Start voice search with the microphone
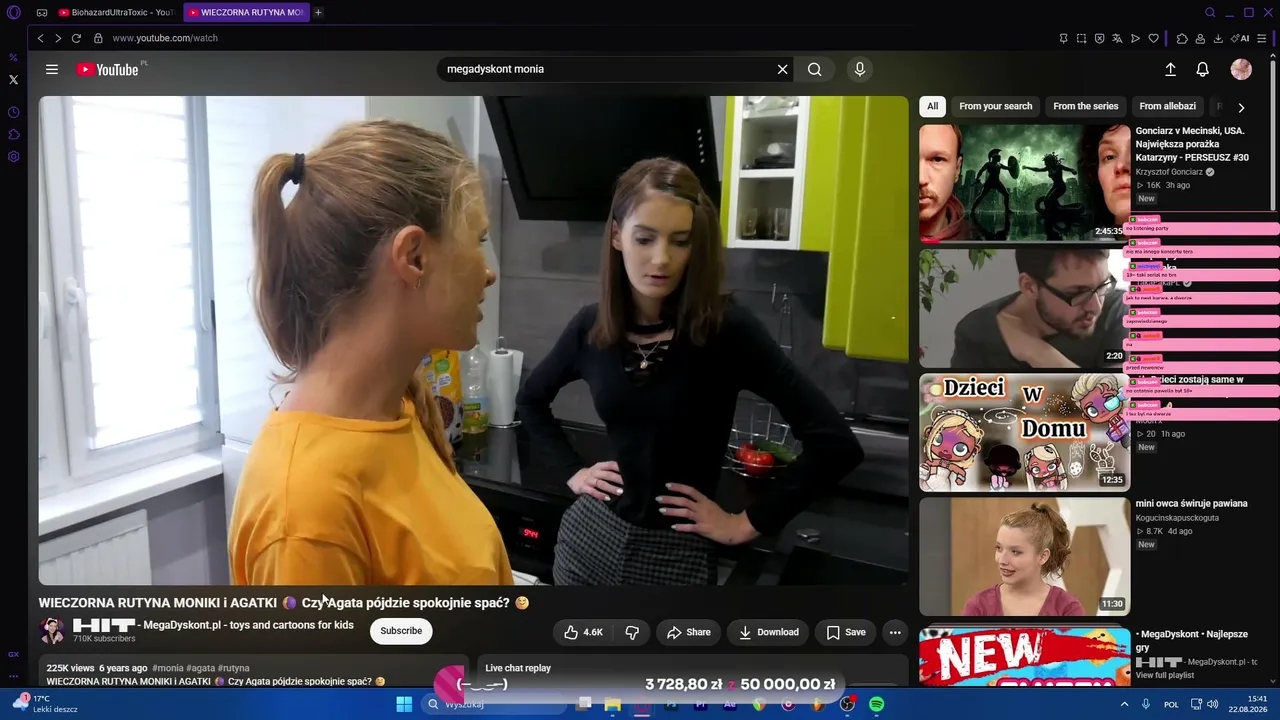The image size is (1280, 720). (x=859, y=69)
